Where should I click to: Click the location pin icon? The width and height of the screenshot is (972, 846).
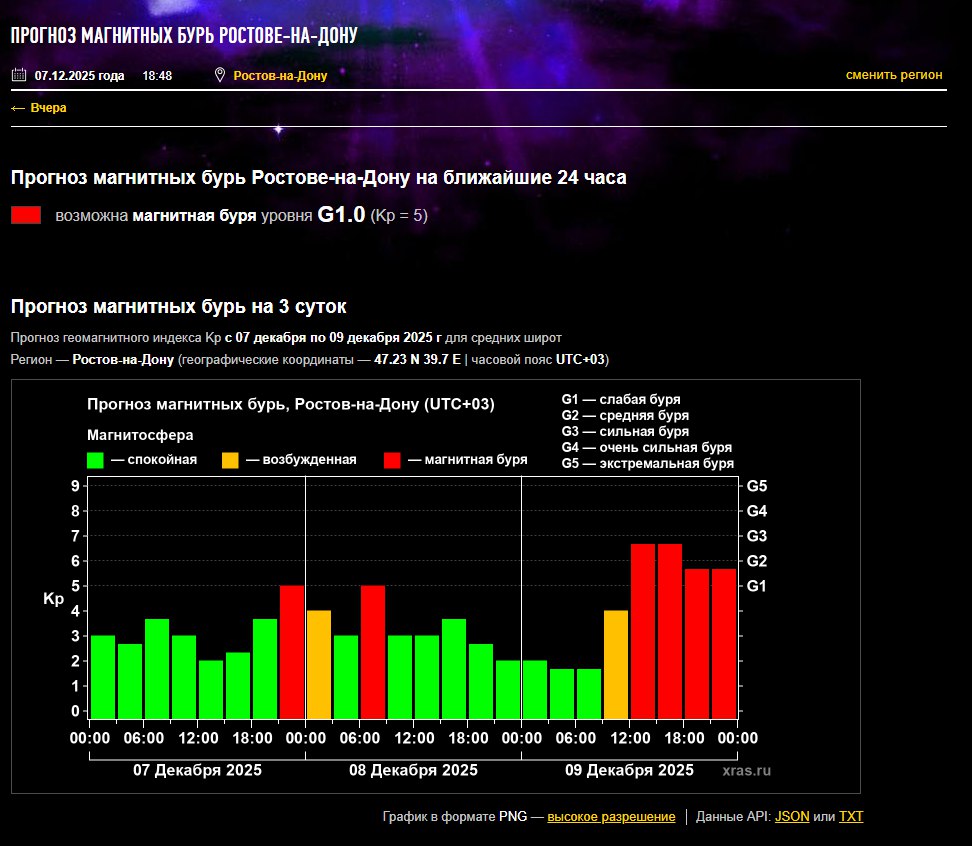coord(220,75)
